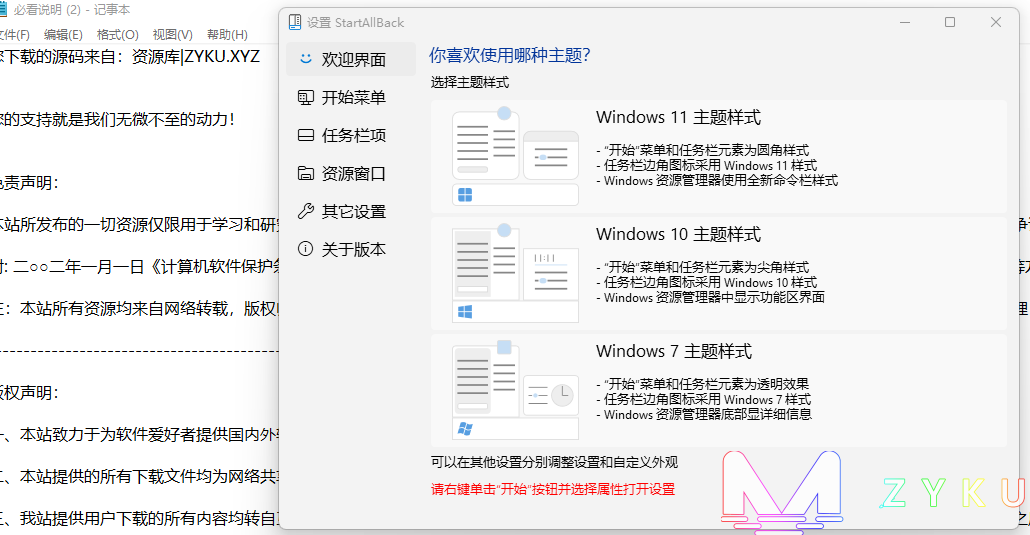This screenshot has width=1030, height=535.
Task: Click the taskbar icon beside 任务栏项
Action: click(305, 135)
